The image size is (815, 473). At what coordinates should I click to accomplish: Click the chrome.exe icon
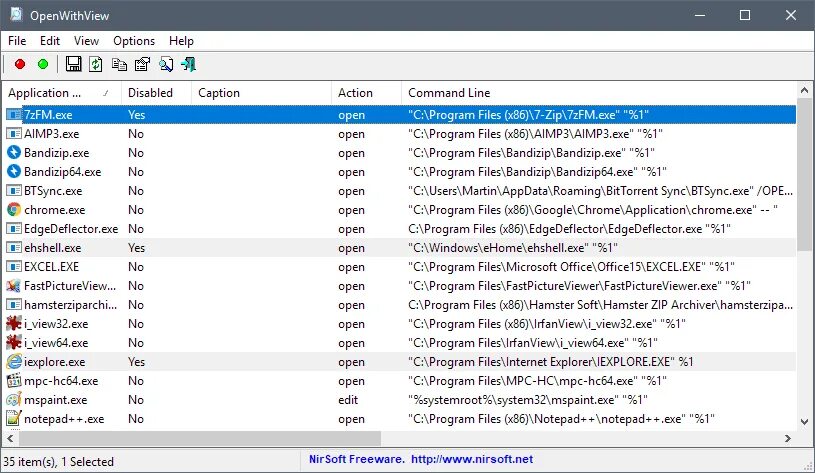pos(14,209)
